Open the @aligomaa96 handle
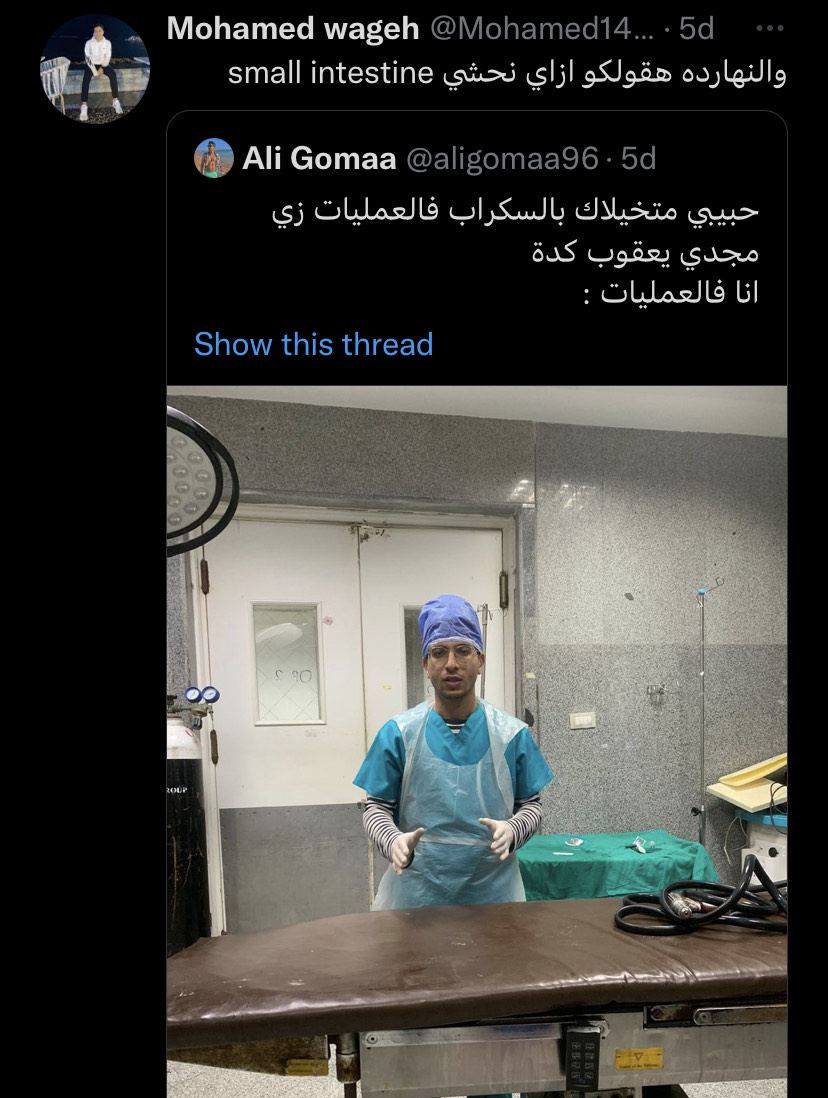828x1098 pixels. click(x=502, y=159)
